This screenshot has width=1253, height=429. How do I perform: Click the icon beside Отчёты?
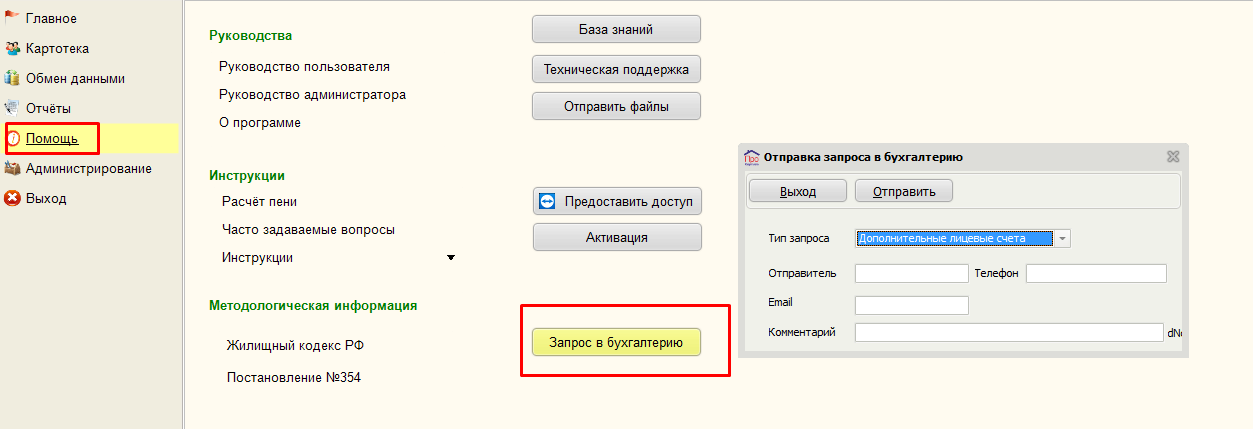pyautogui.click(x=13, y=108)
